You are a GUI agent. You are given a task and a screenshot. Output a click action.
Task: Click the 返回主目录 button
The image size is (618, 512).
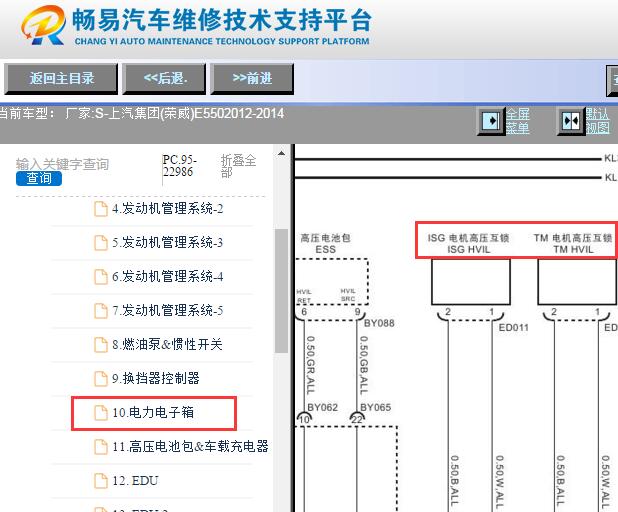(x=61, y=78)
